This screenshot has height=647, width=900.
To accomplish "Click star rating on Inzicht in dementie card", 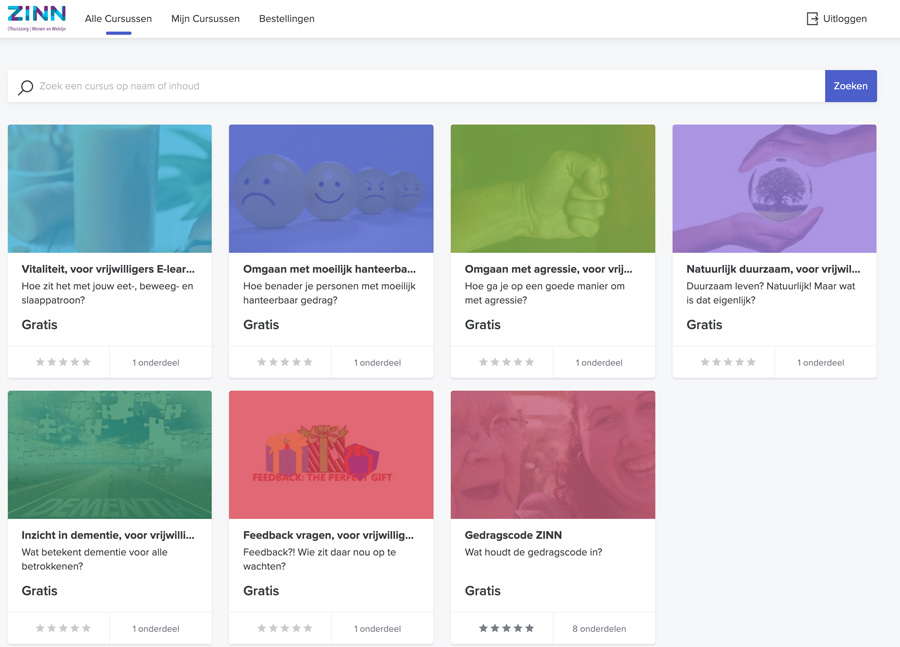I will click(63, 629).
